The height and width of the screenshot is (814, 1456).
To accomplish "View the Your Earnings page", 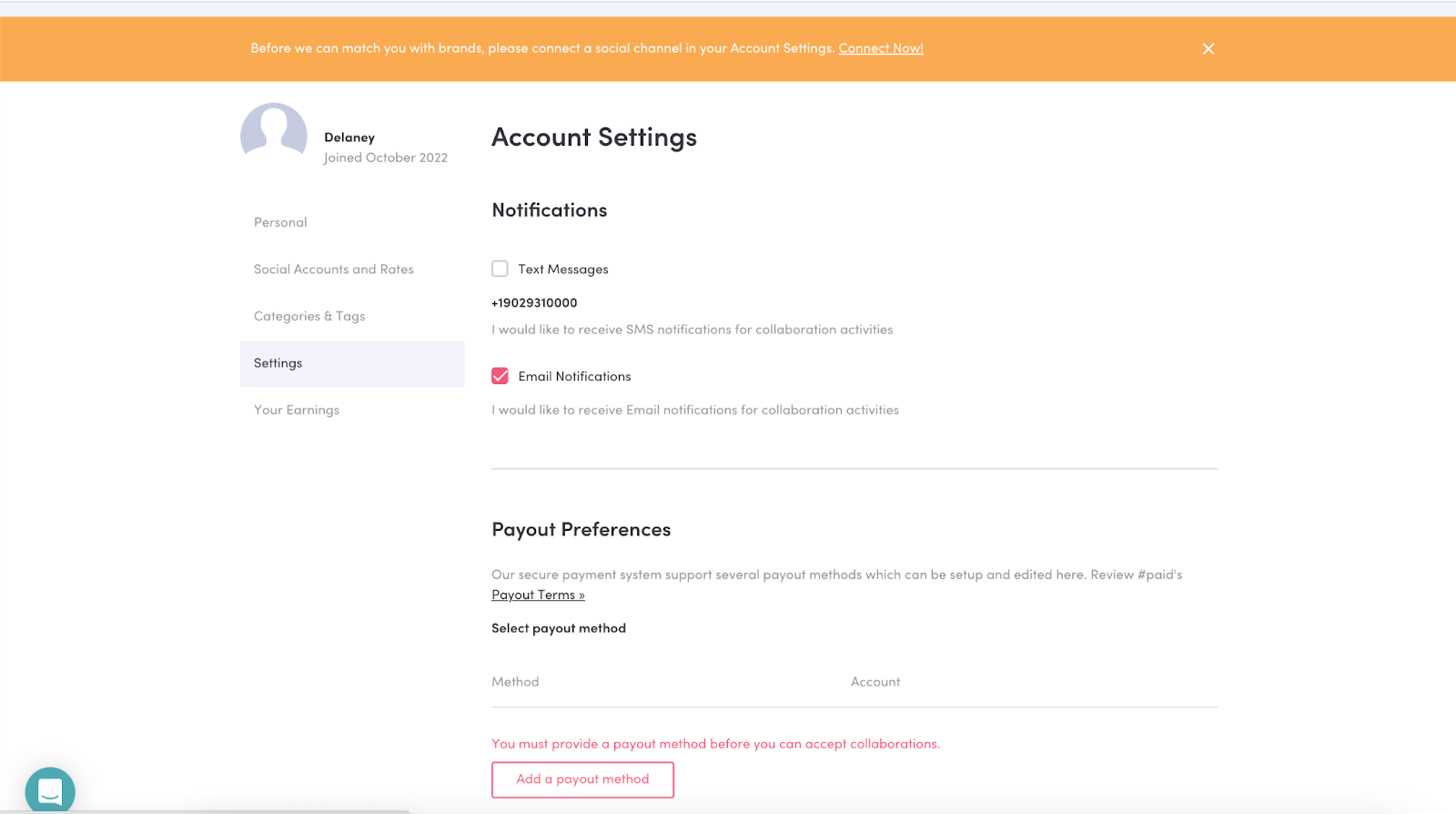I will click(x=297, y=410).
